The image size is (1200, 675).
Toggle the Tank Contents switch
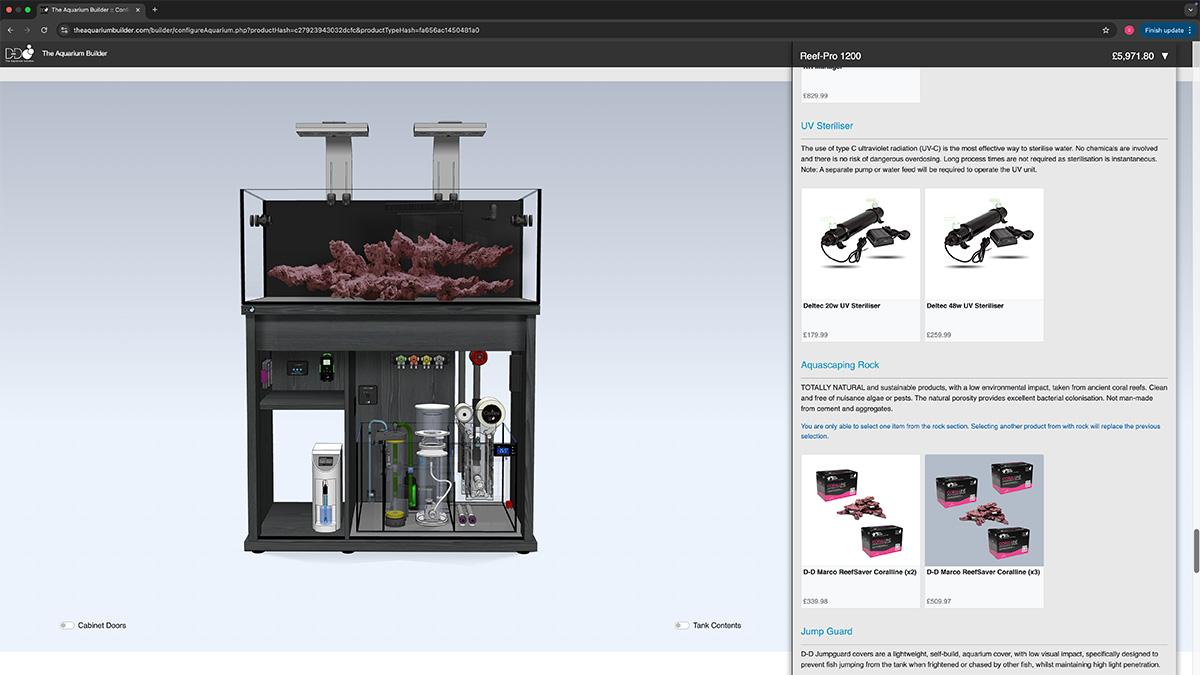681,625
